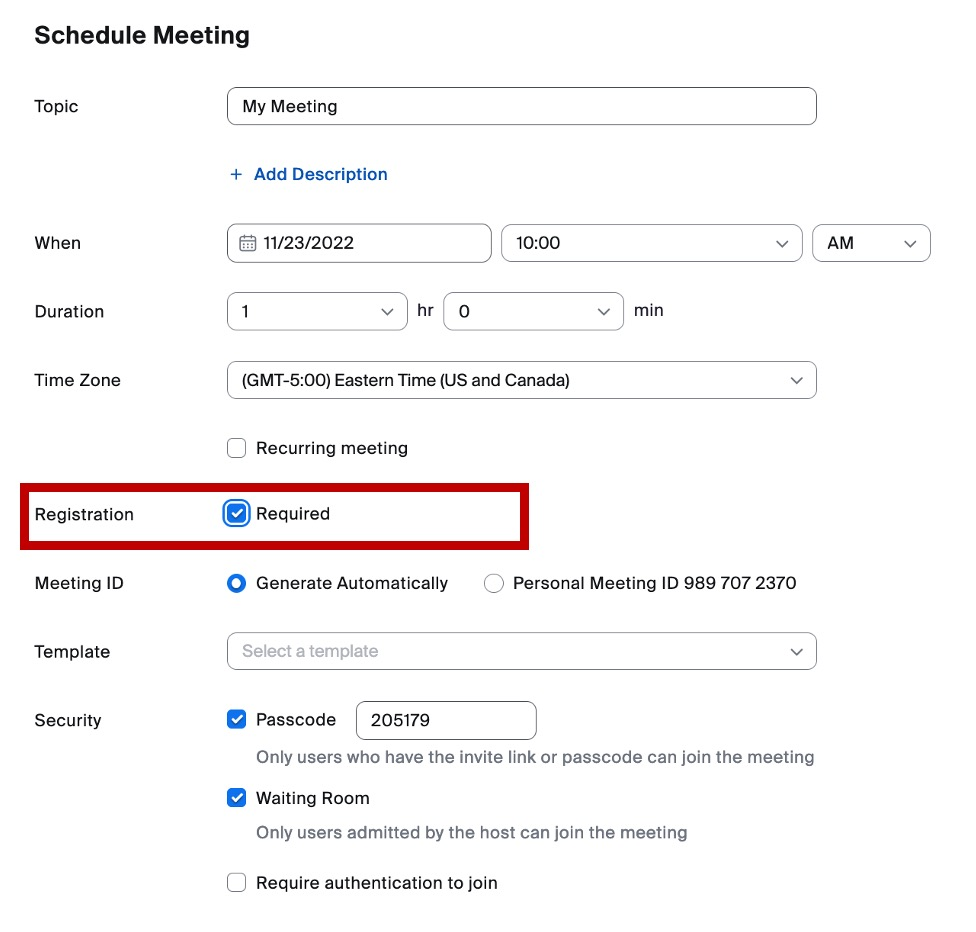Viewport: 976px width, 932px height.
Task: Click the chevron on the Time Zone selector
Action: 796,380
